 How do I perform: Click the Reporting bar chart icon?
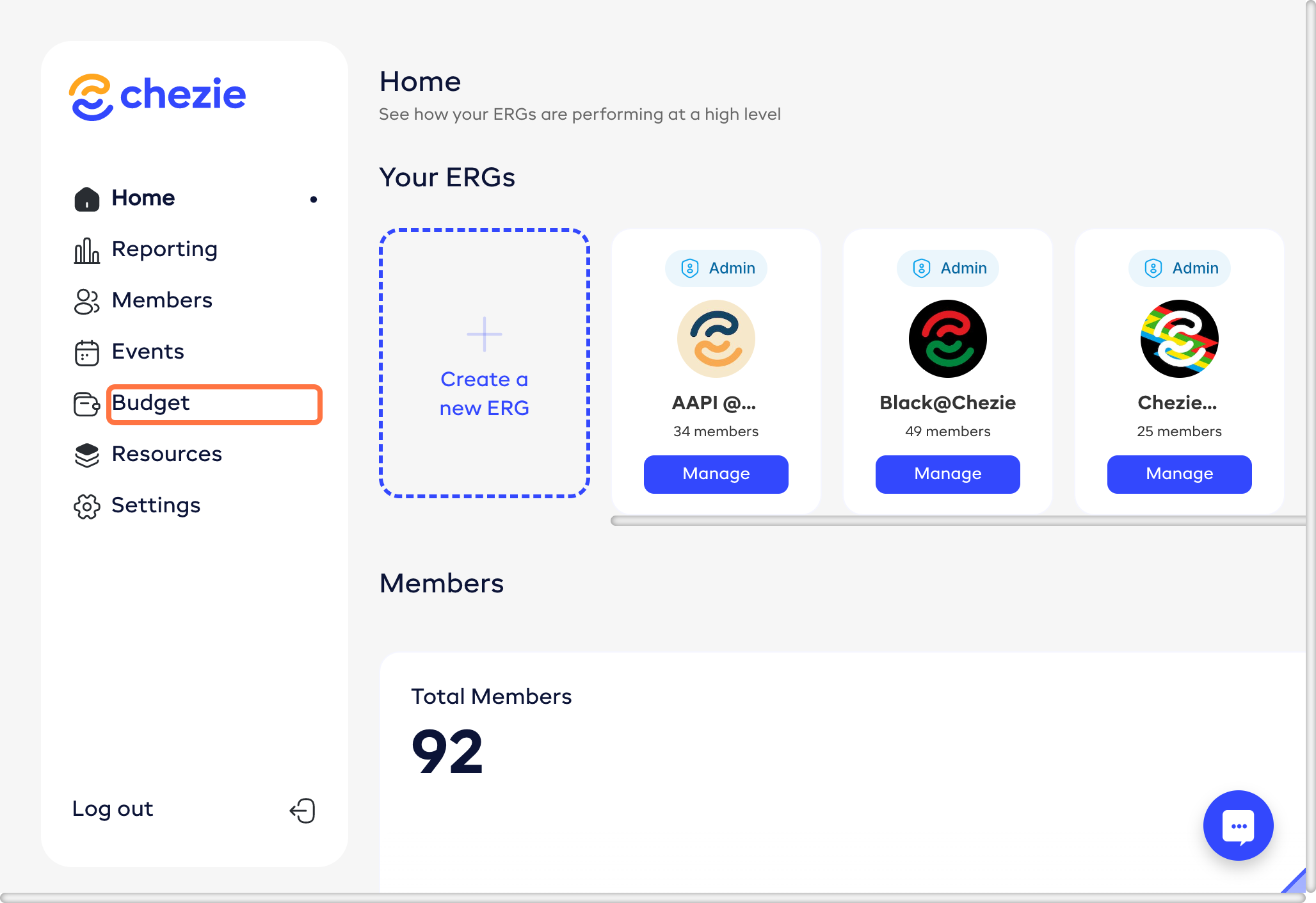[x=86, y=250]
